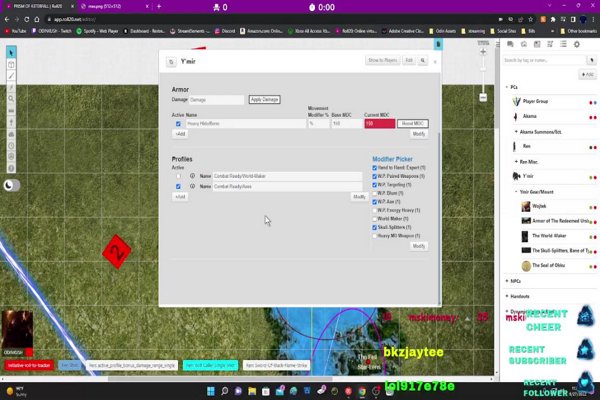The height and width of the screenshot is (400, 600).
Task: Open the help question mark tool
Action: coord(11,168)
